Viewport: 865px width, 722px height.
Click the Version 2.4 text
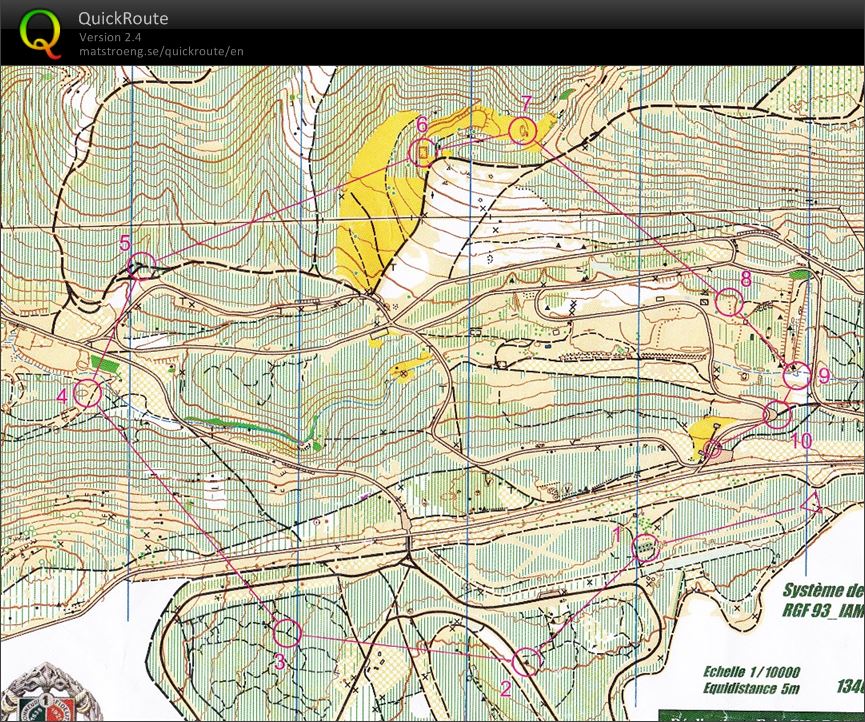coord(110,38)
